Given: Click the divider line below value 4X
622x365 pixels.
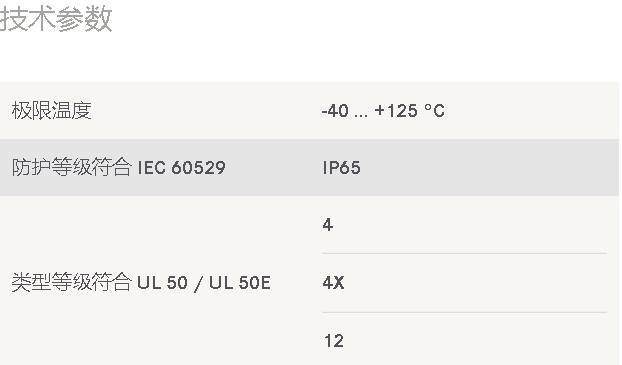Looking at the screenshot, I should (465, 312).
